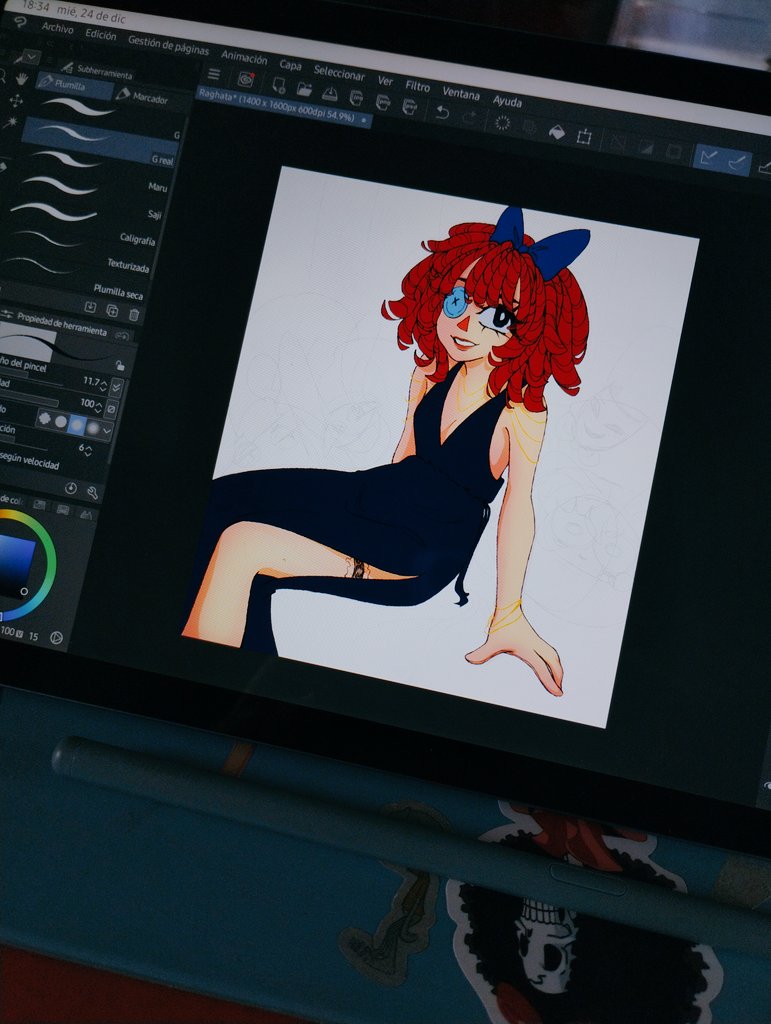Image resolution: width=771 pixels, height=1024 pixels.
Task: Select the no anti-aliasing option
Action: click(45, 419)
